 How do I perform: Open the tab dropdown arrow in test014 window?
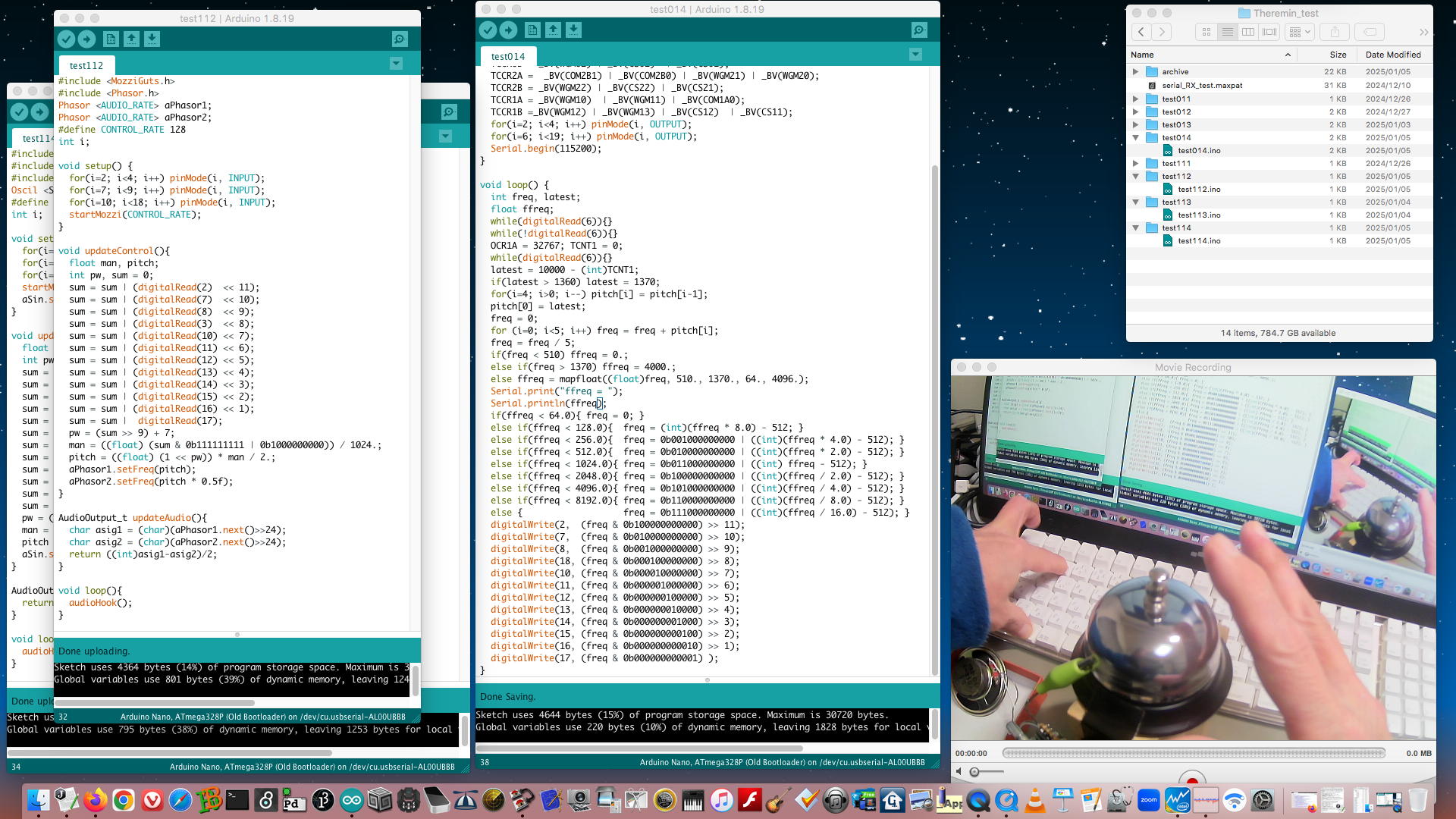(915, 55)
